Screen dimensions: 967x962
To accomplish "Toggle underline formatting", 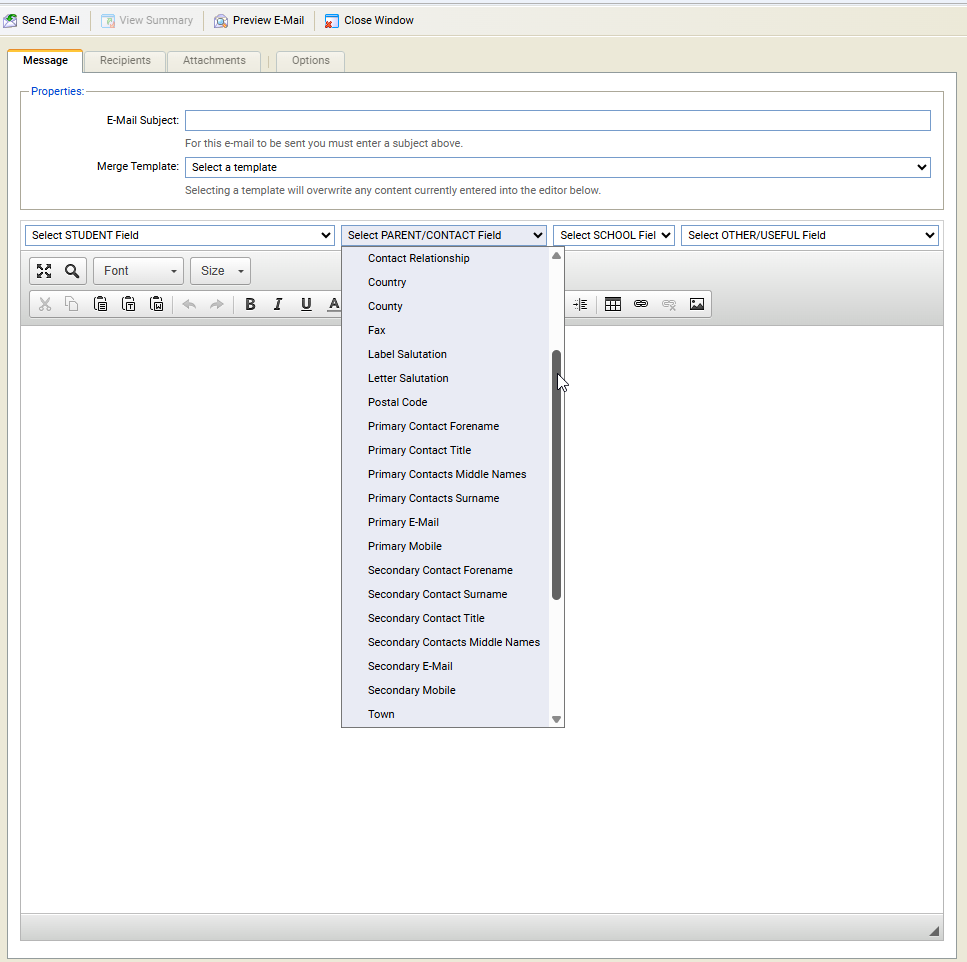I will click(306, 304).
